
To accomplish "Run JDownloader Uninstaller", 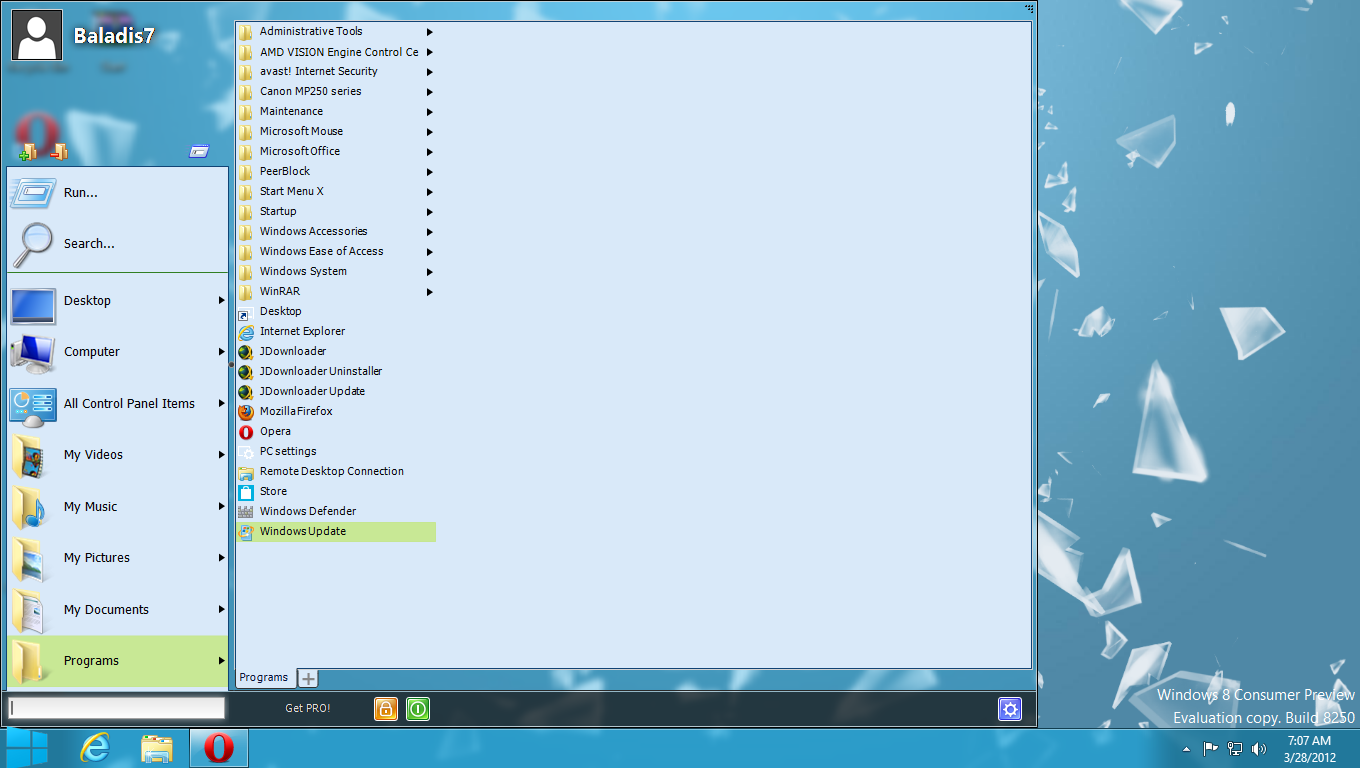I will (336, 371).
